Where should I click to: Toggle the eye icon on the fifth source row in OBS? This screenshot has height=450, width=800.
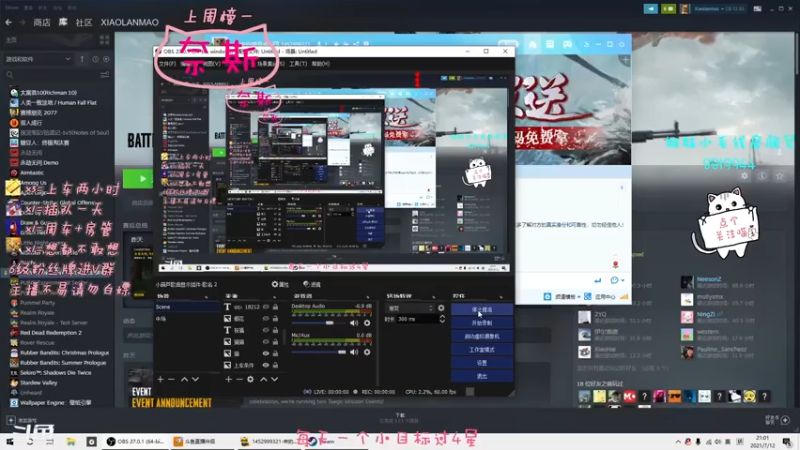coord(266,353)
